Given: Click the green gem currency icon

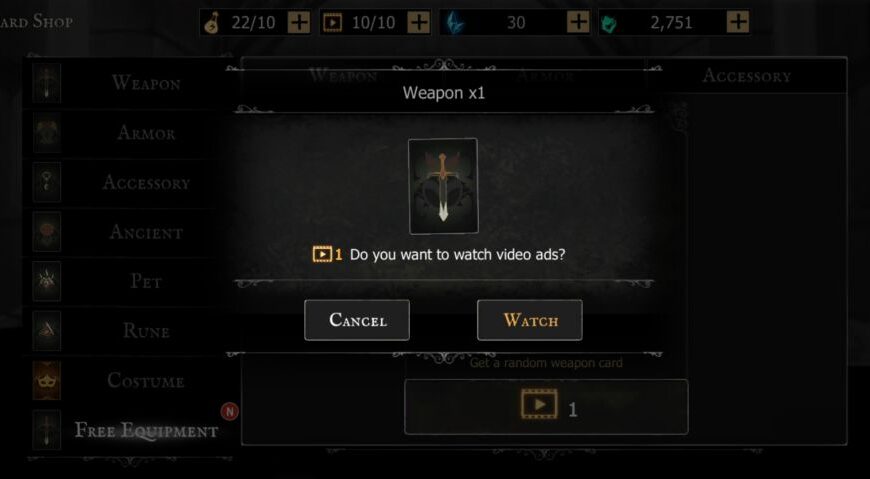Looking at the screenshot, I should coord(610,23).
